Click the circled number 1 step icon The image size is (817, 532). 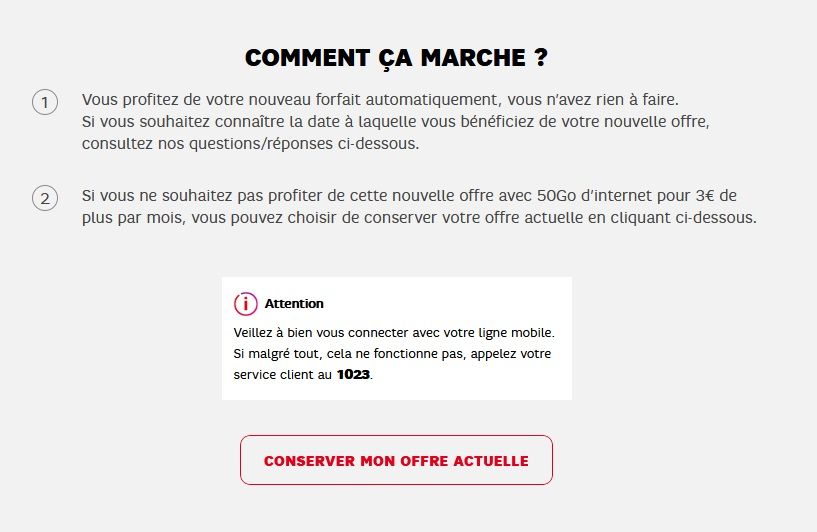45,103
